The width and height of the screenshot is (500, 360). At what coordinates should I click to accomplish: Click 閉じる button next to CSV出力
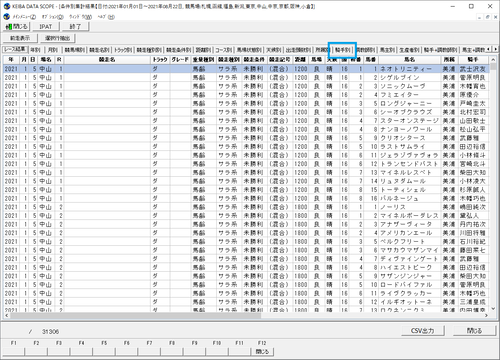[474, 331]
